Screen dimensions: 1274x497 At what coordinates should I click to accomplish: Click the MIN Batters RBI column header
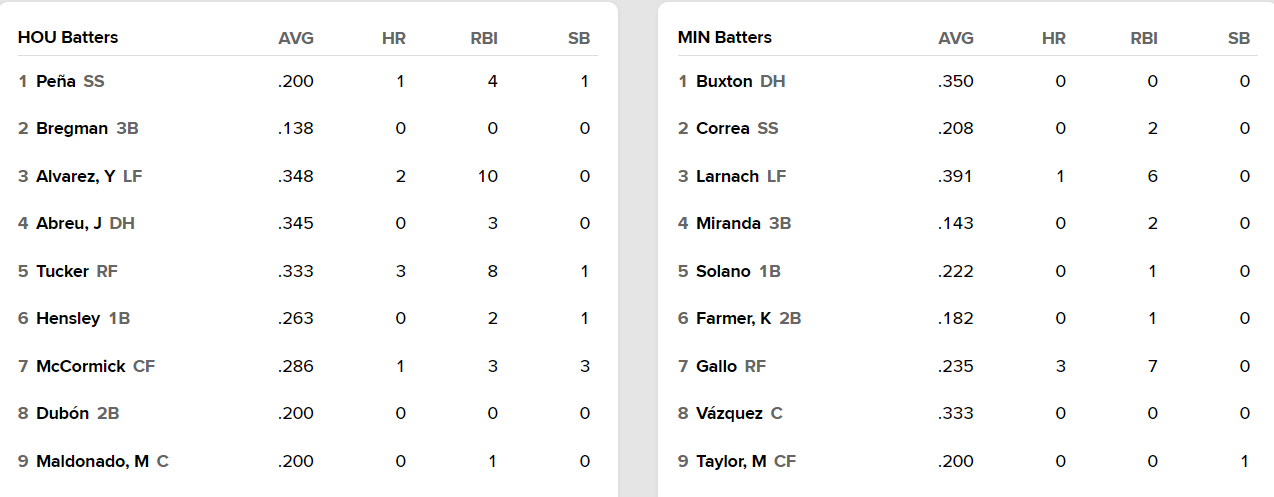(x=1144, y=38)
